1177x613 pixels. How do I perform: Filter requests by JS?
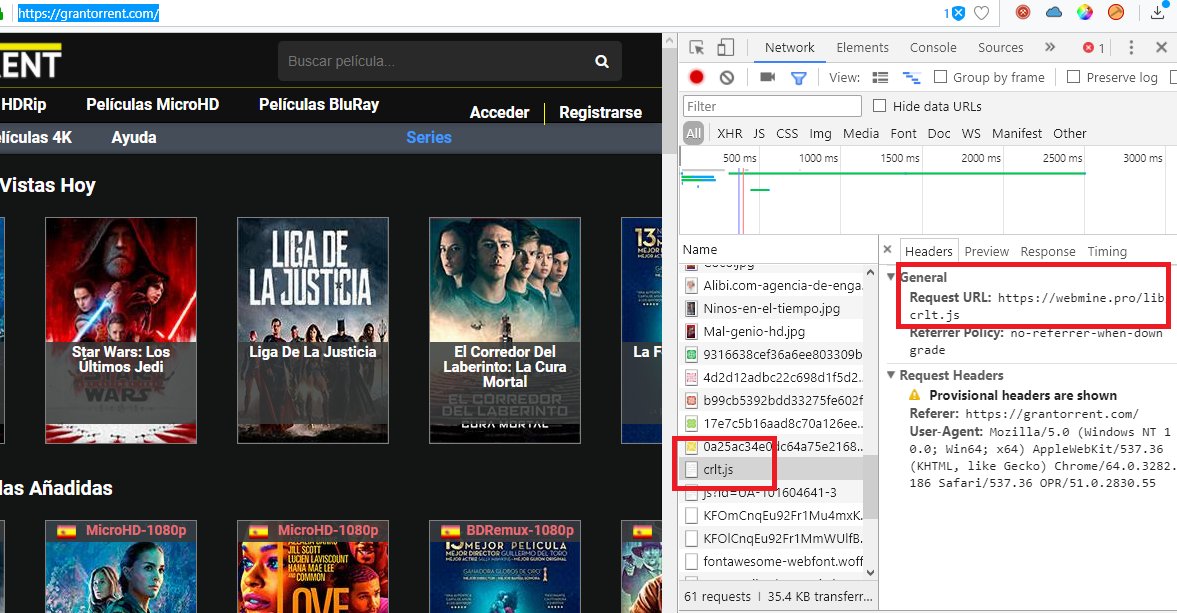click(x=759, y=133)
